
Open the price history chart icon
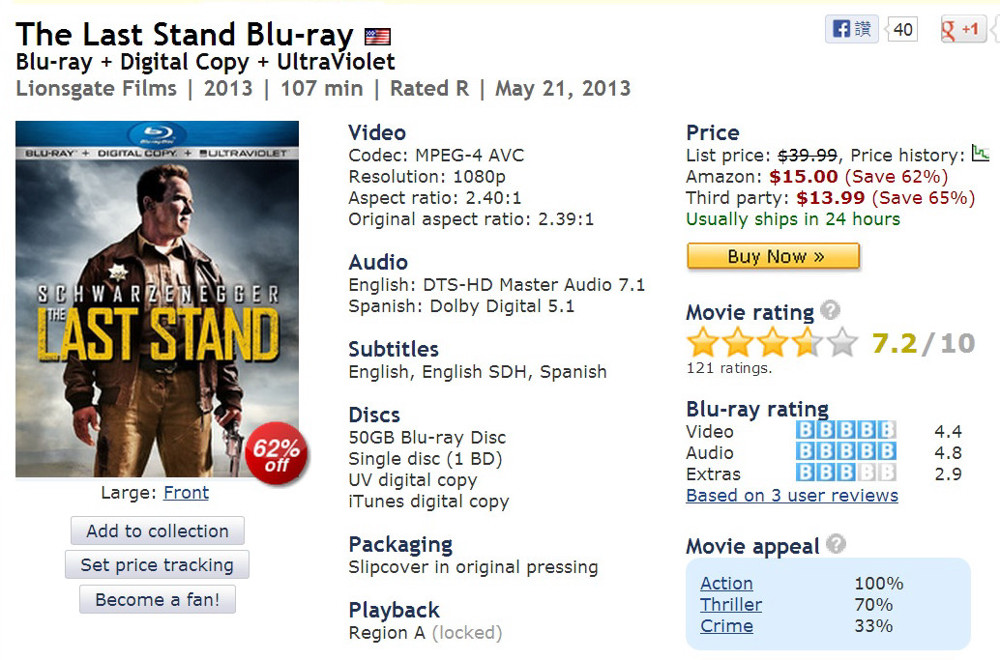(x=980, y=153)
